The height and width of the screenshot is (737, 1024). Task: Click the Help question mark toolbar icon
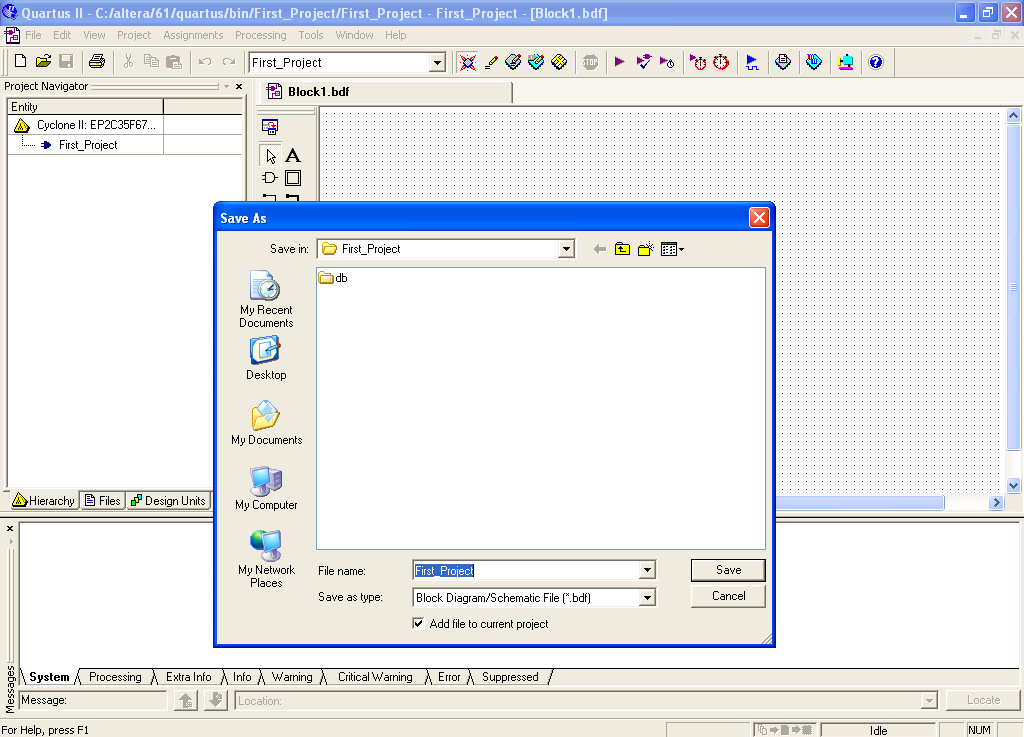[x=876, y=62]
